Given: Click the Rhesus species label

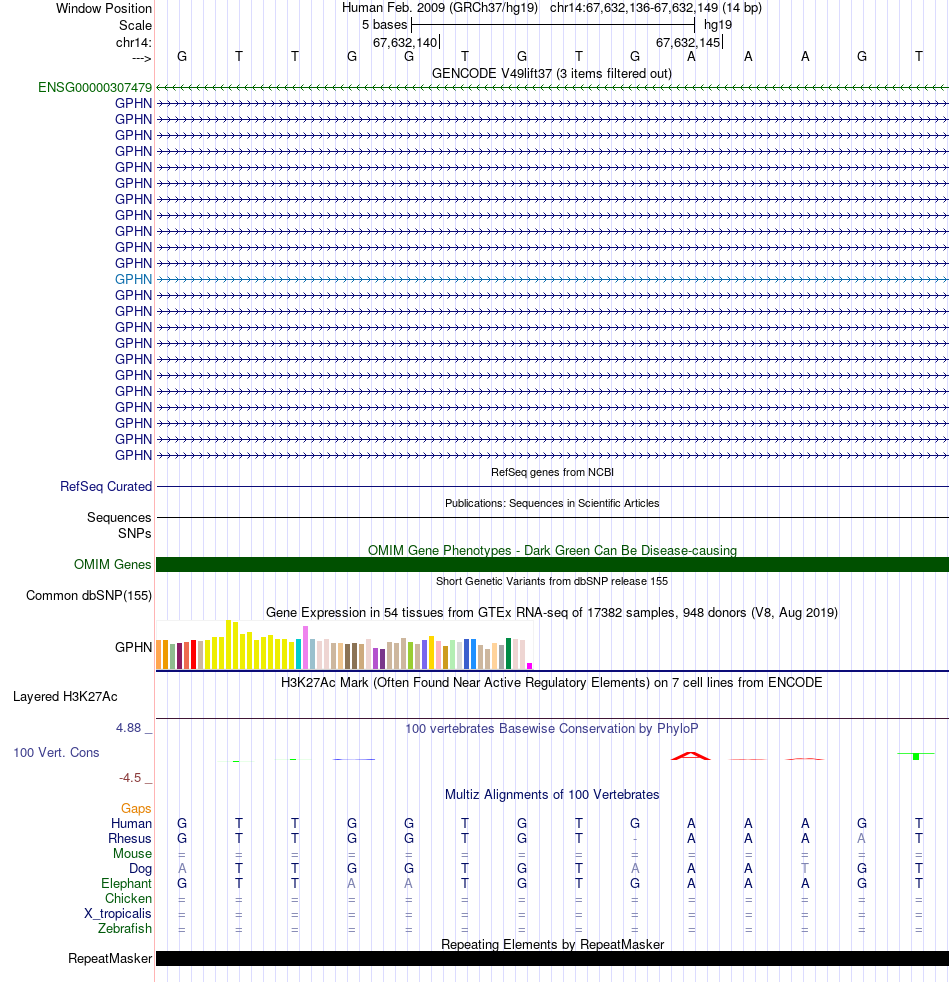Looking at the screenshot, I should click(130, 839).
